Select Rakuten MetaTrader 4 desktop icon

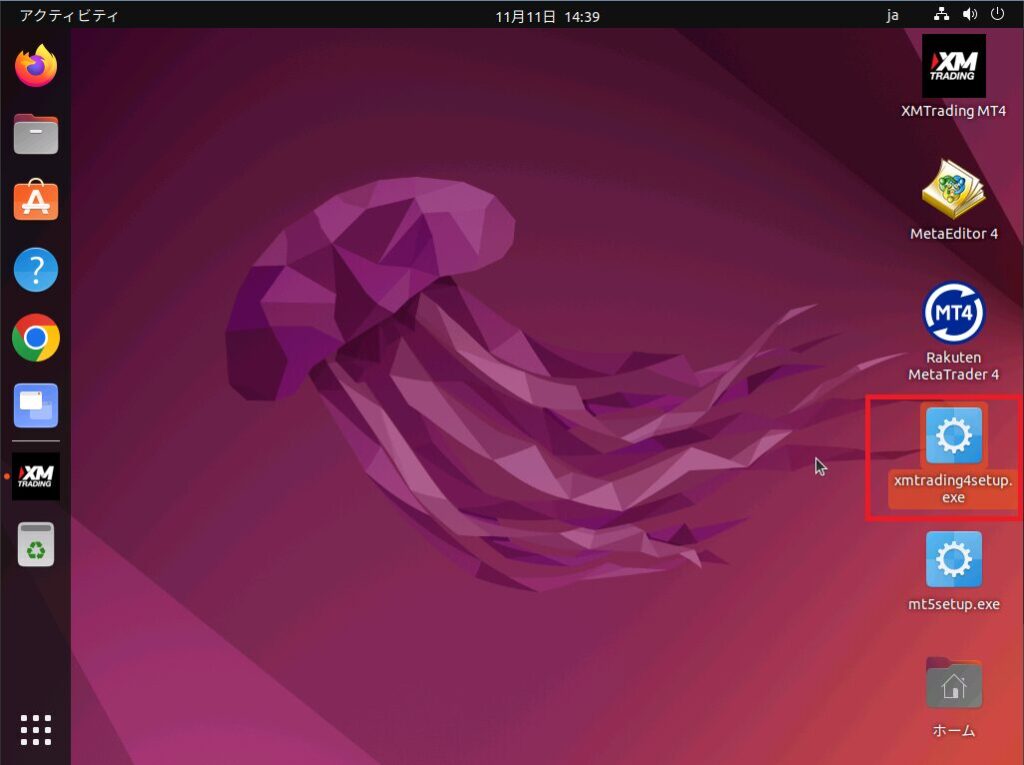[x=953, y=313]
